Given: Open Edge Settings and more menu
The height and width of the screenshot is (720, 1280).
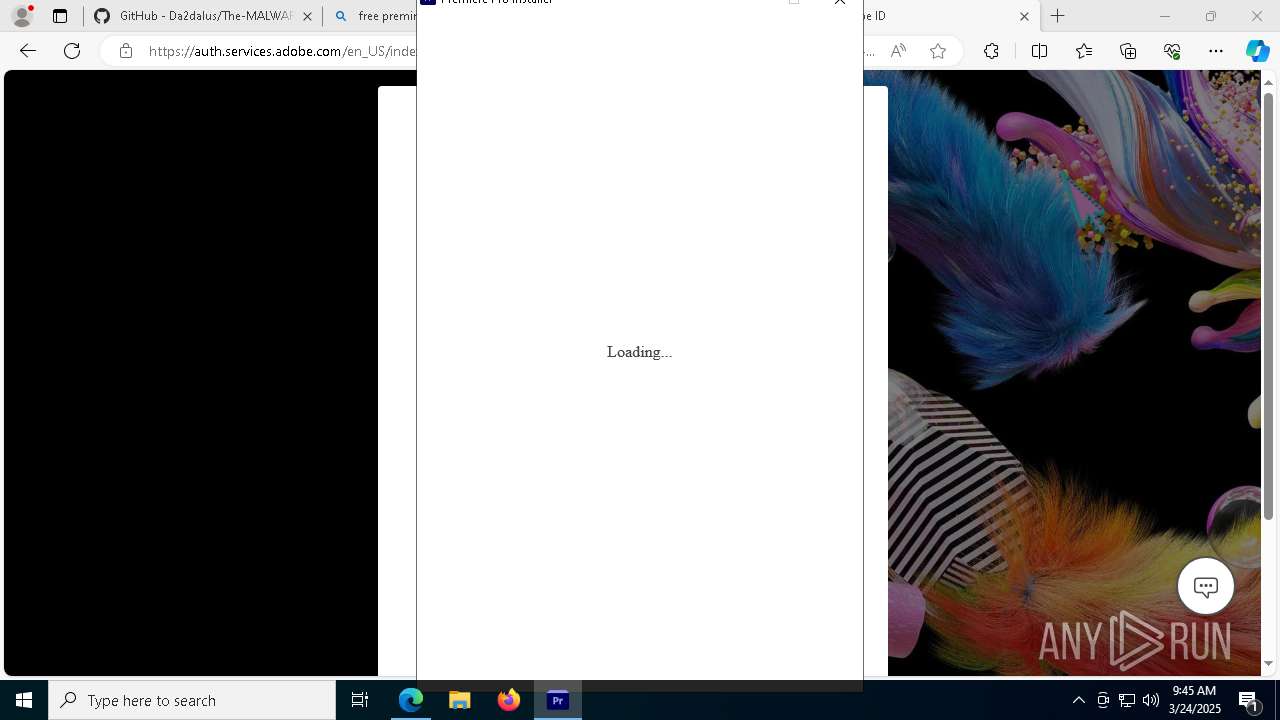Looking at the screenshot, I should [x=1216, y=51].
